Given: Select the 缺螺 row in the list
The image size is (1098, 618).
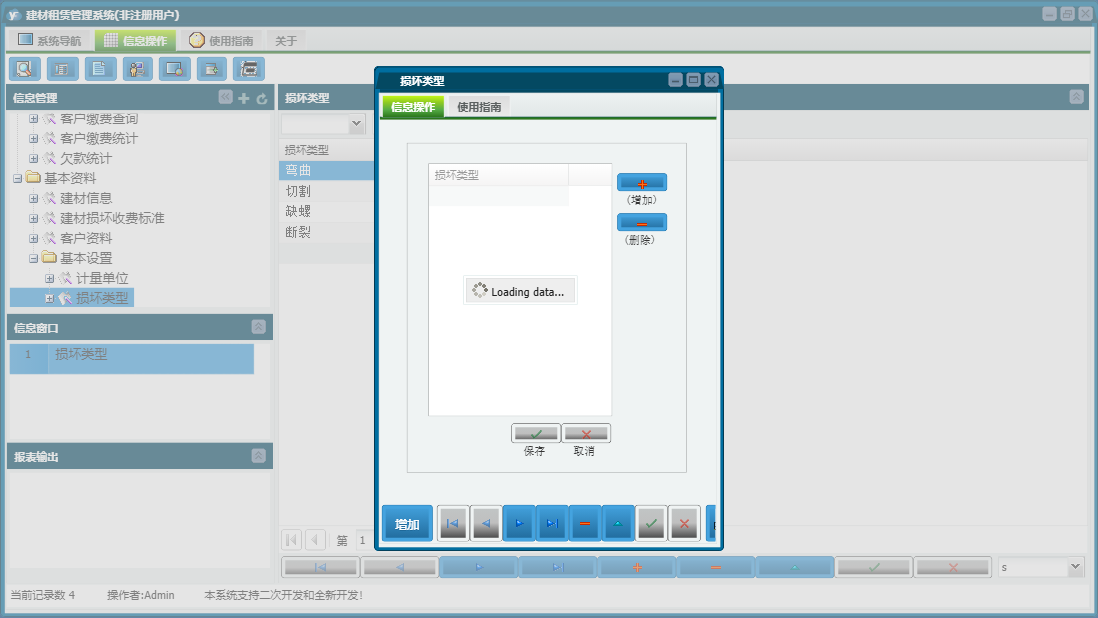Looking at the screenshot, I should coord(326,211).
